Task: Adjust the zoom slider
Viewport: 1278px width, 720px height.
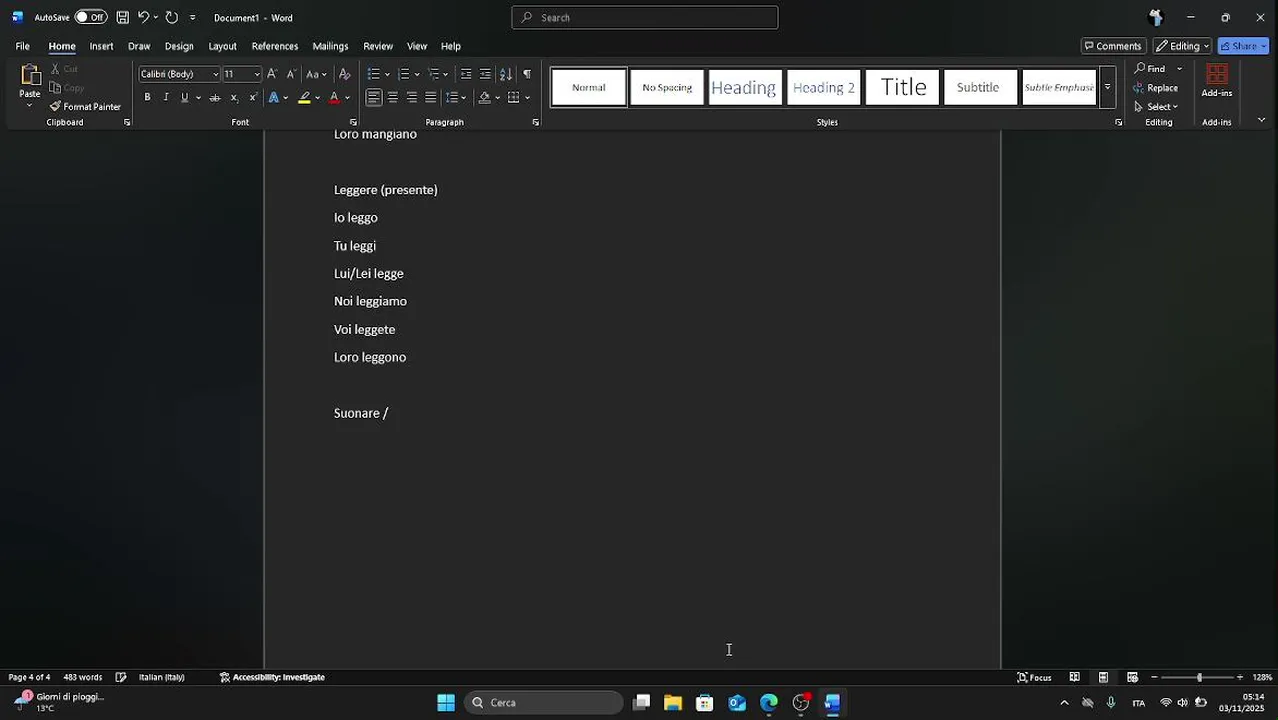Action: coord(1199,677)
